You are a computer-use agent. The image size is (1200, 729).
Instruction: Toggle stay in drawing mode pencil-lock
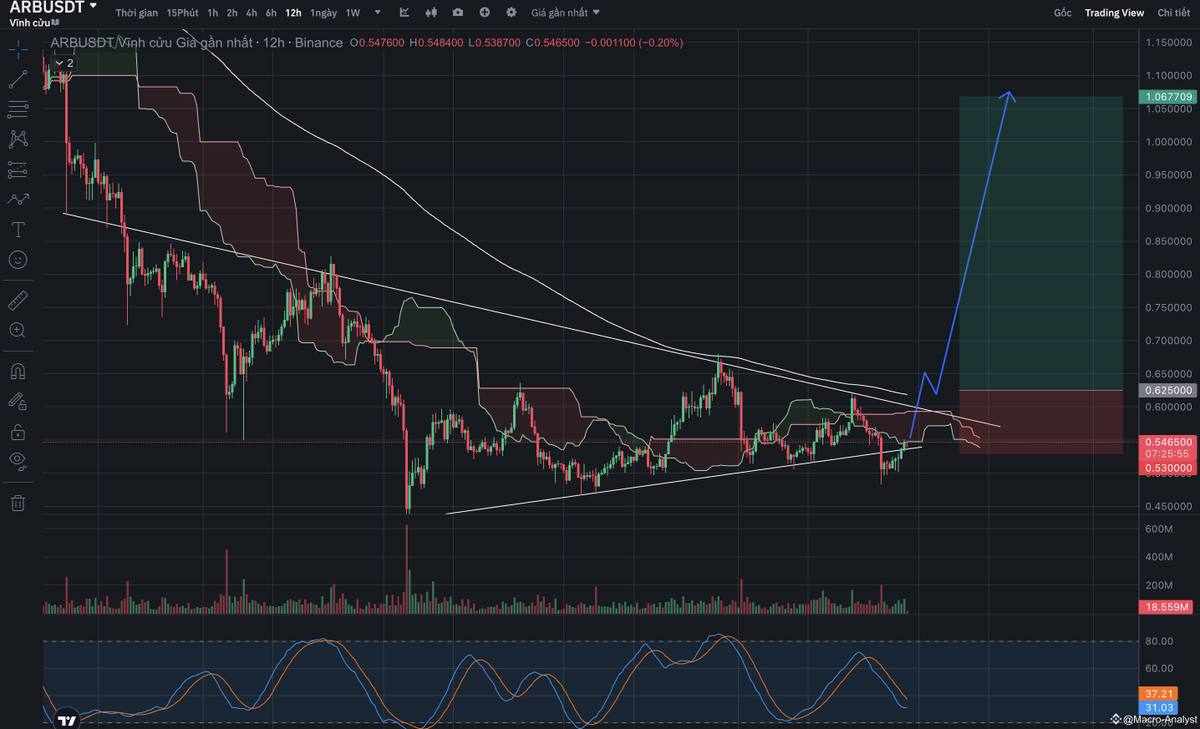coord(17,401)
